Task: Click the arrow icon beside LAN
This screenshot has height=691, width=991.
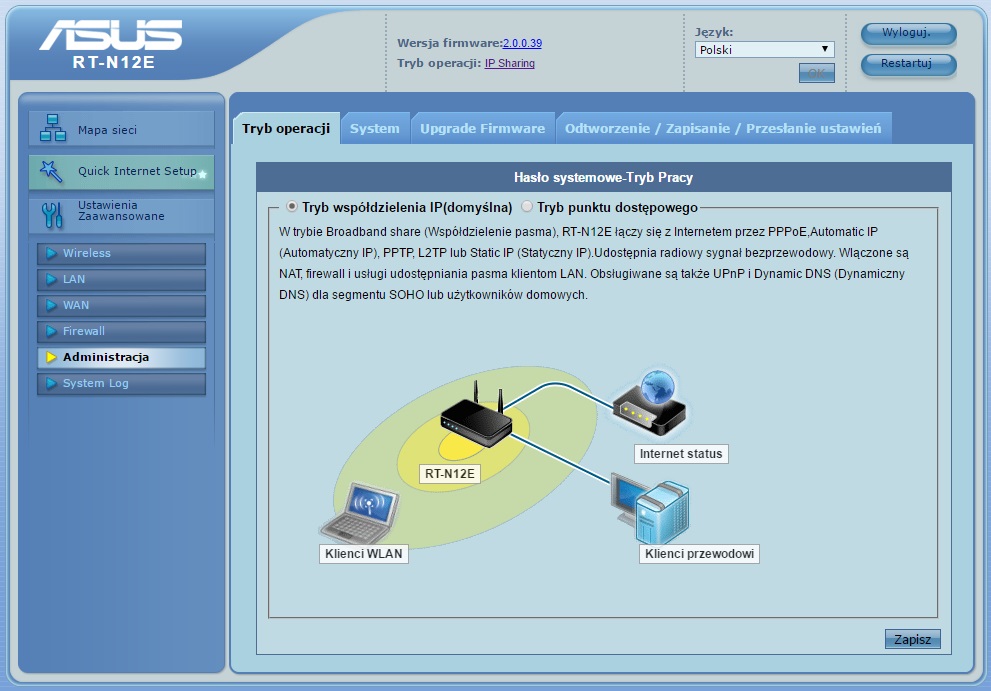Action: tap(51, 279)
